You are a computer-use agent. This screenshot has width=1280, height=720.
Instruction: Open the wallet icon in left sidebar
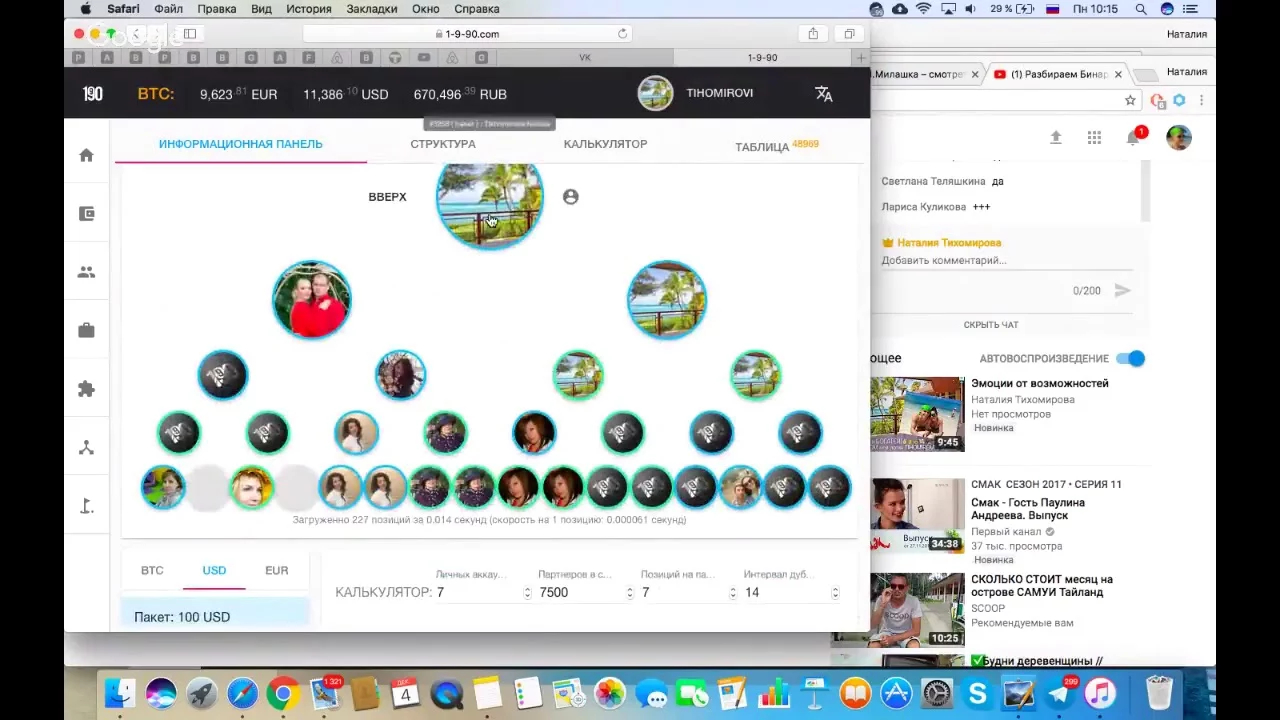pyautogui.click(x=86, y=213)
